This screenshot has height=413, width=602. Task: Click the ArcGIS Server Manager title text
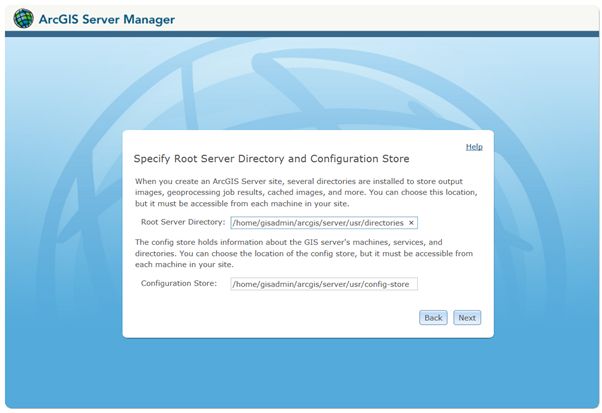[x=107, y=19]
